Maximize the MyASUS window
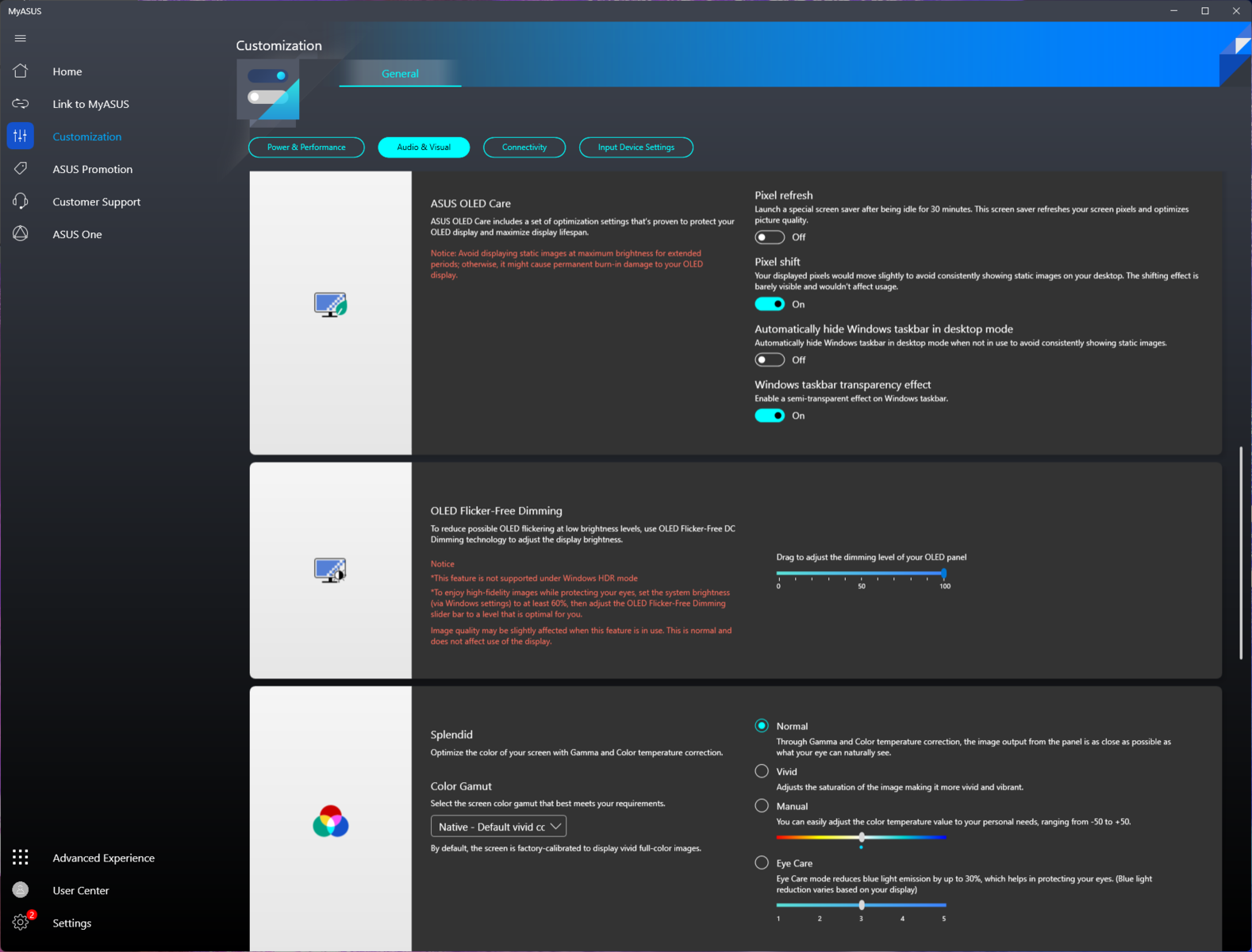Viewport: 1252px width, 952px height. (x=1204, y=11)
